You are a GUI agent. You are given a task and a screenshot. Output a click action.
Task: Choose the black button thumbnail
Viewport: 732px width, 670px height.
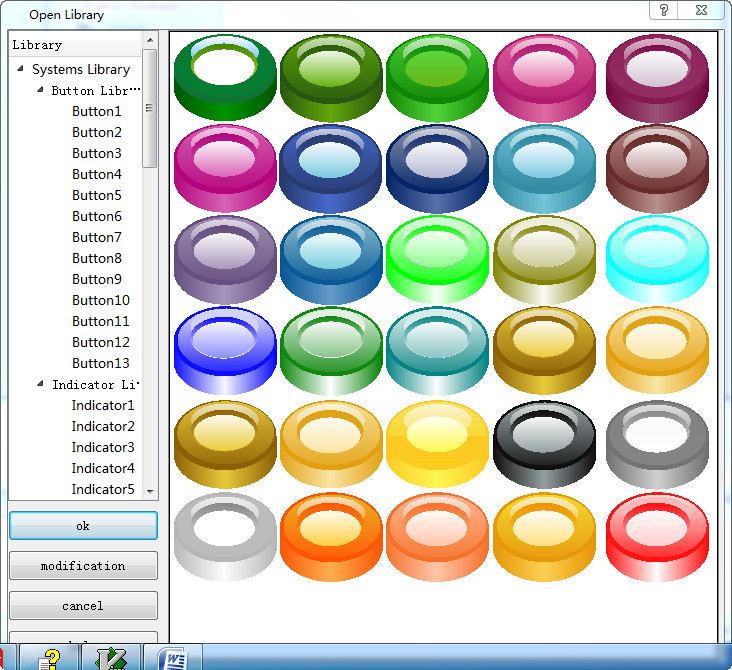544,444
